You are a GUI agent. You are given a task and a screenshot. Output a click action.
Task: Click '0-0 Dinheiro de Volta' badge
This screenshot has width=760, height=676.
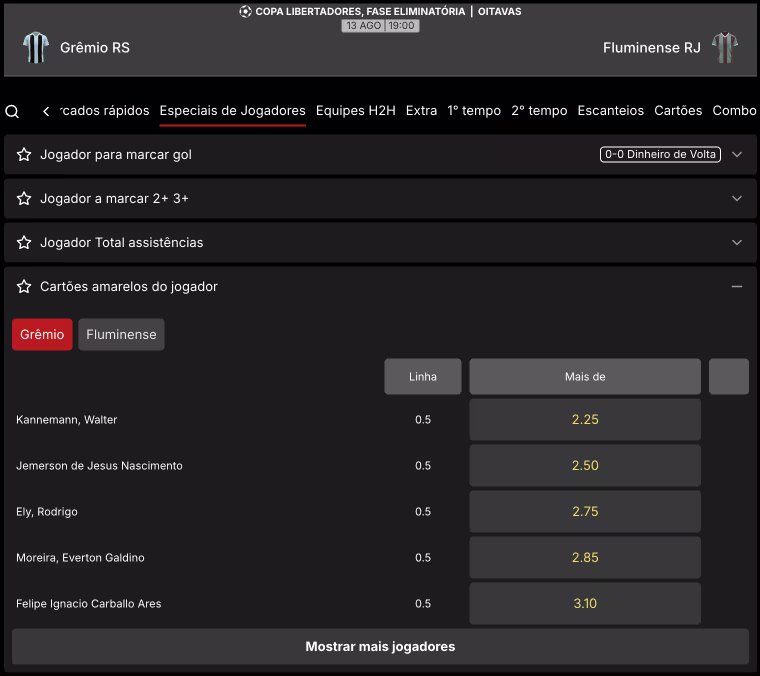[x=660, y=155]
